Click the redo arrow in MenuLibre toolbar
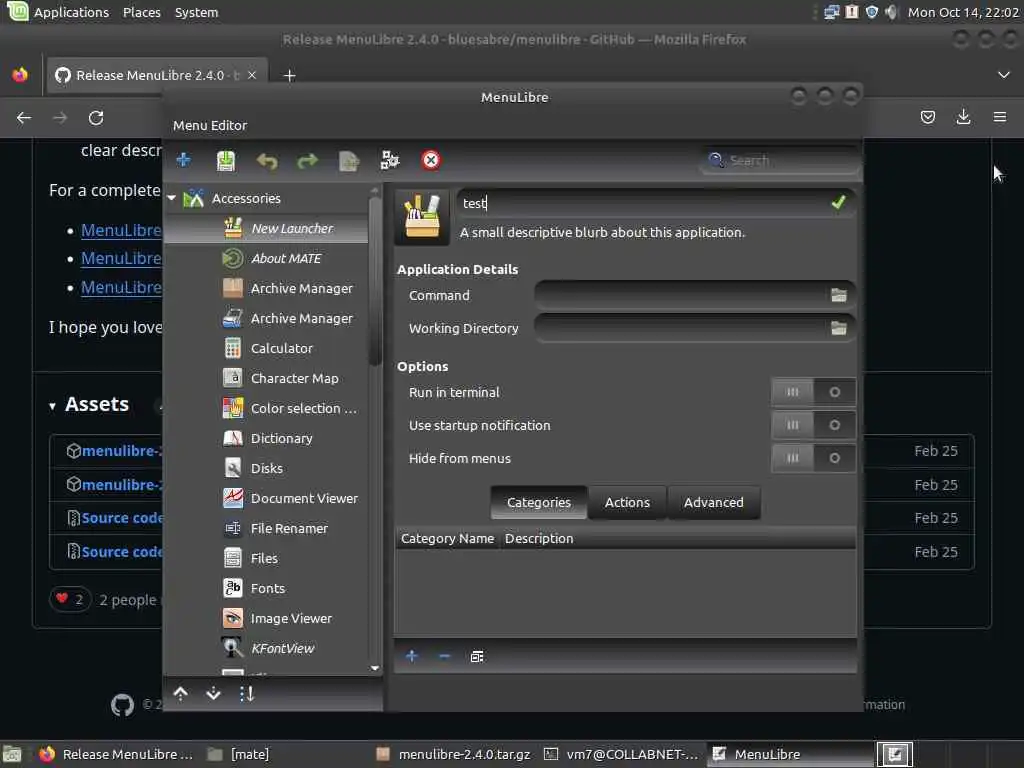 coord(308,161)
